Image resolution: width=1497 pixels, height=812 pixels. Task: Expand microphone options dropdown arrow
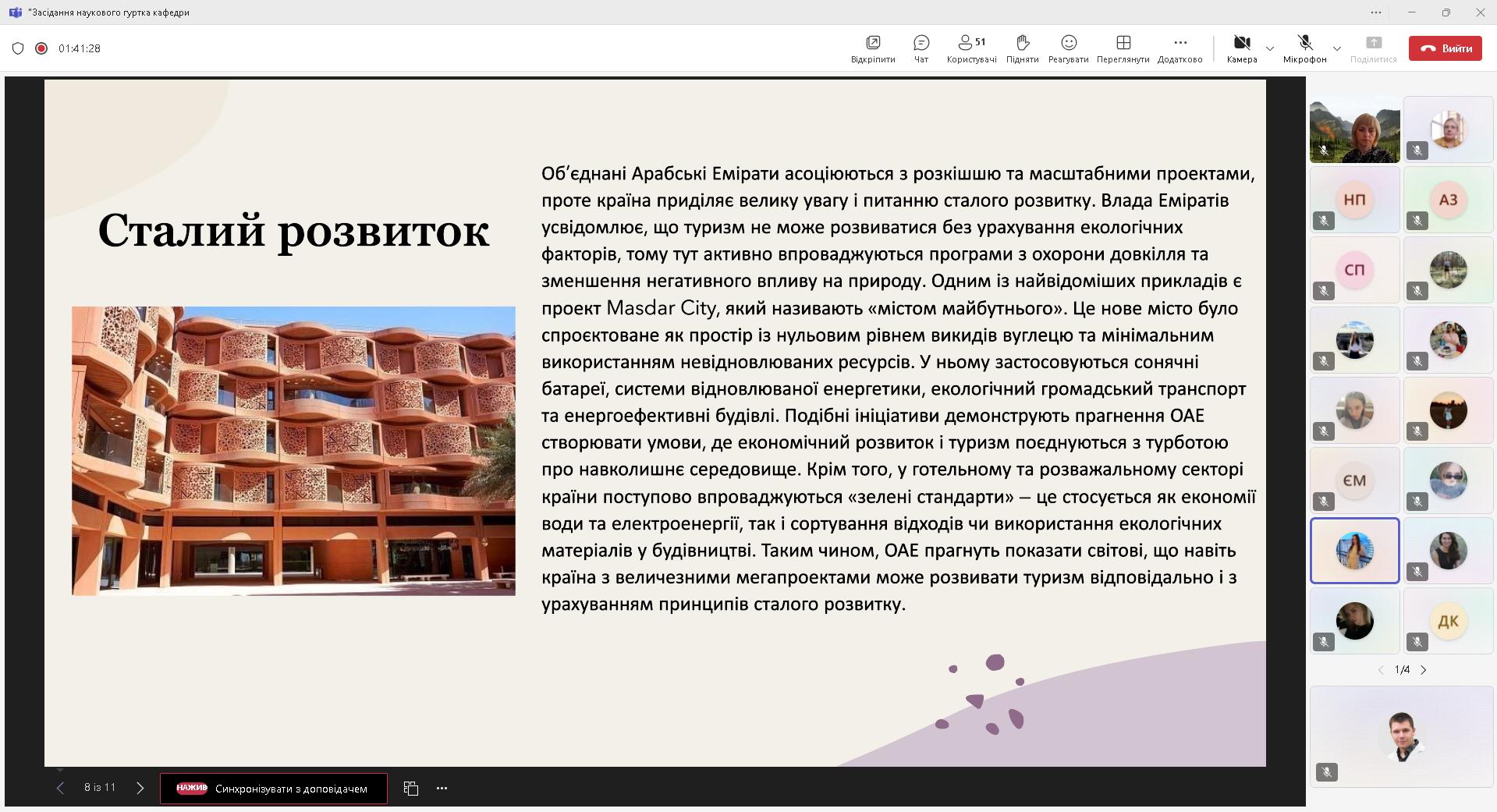(1337, 48)
